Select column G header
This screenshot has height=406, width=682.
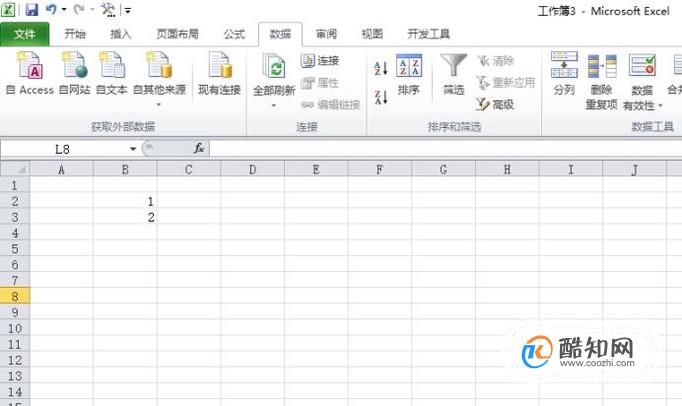(x=444, y=169)
